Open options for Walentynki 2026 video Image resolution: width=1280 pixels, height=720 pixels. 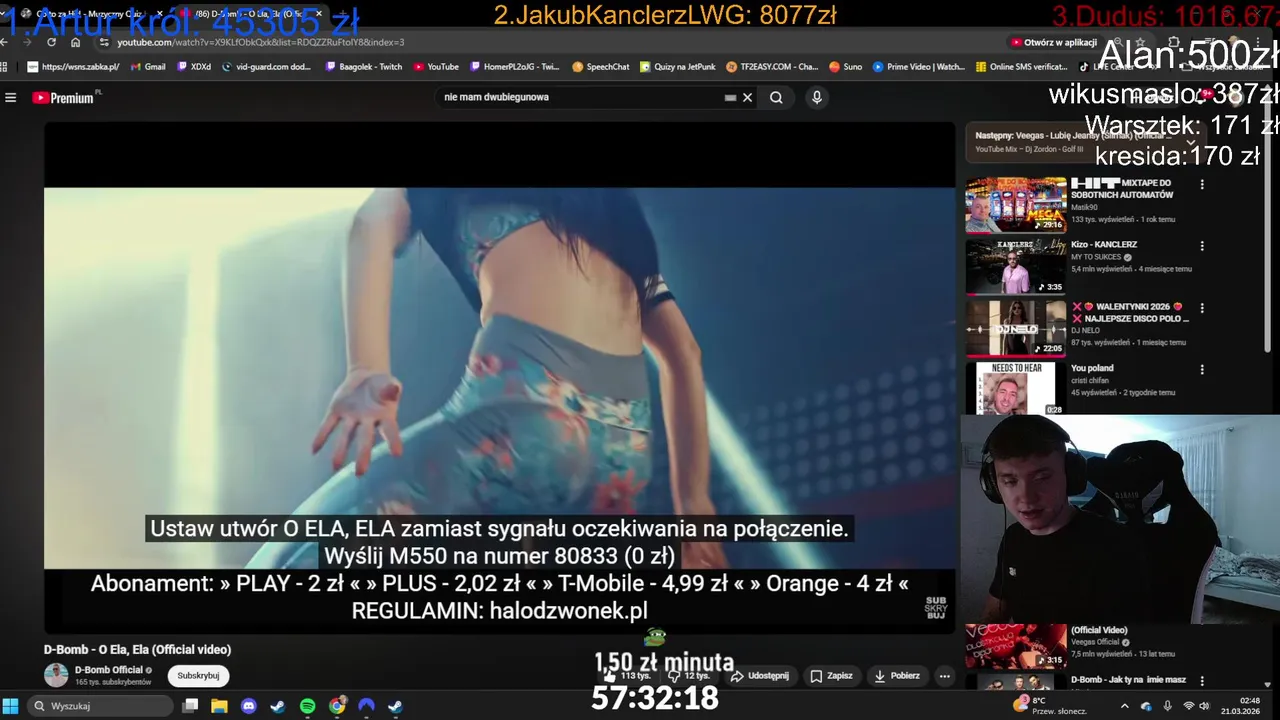(x=1202, y=308)
